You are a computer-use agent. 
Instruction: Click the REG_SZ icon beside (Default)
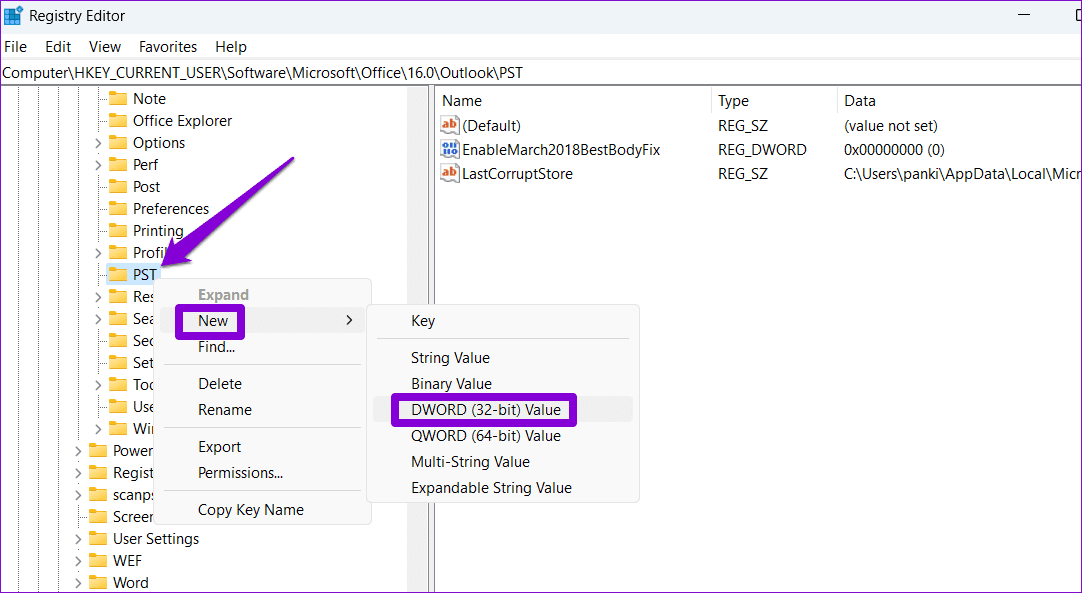(450, 125)
